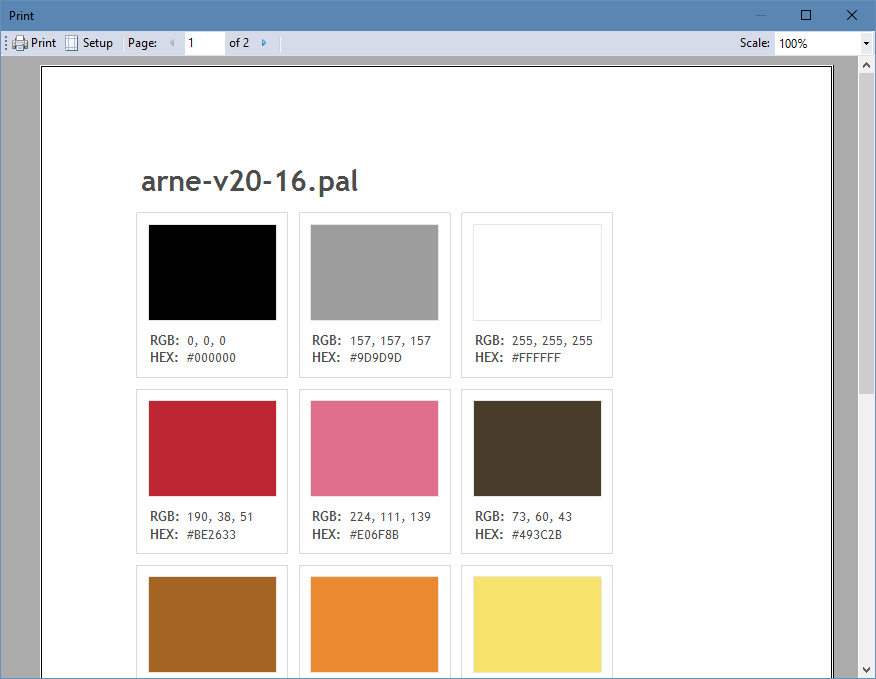Click text 'RGB: 73, 60, 43'
Image resolution: width=876 pixels, height=679 pixels.
(523, 516)
